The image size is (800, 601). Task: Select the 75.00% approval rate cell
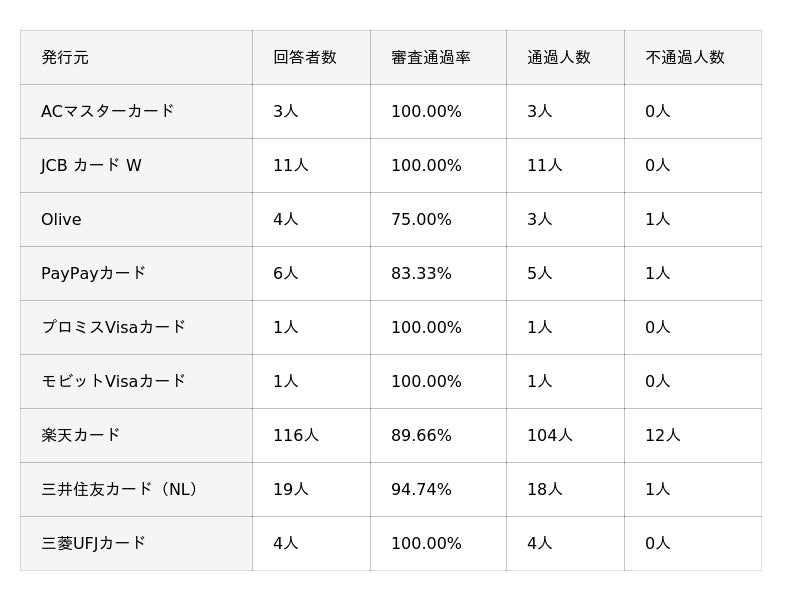coord(421,220)
